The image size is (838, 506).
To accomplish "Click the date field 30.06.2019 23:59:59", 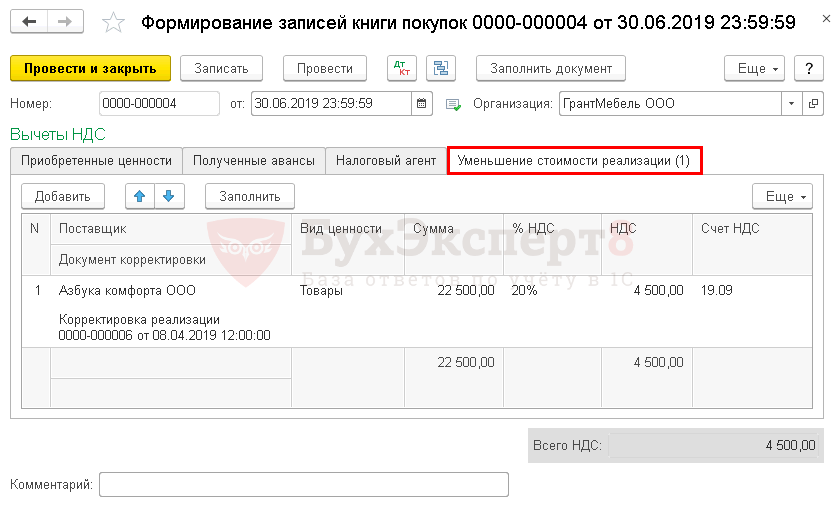I will (331, 104).
